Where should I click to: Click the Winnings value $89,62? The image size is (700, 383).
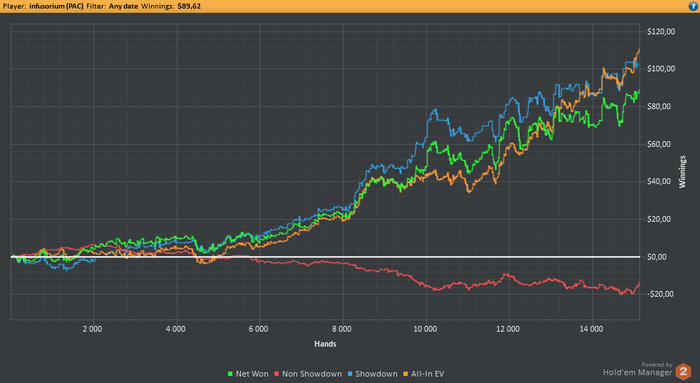pyautogui.click(x=189, y=6)
